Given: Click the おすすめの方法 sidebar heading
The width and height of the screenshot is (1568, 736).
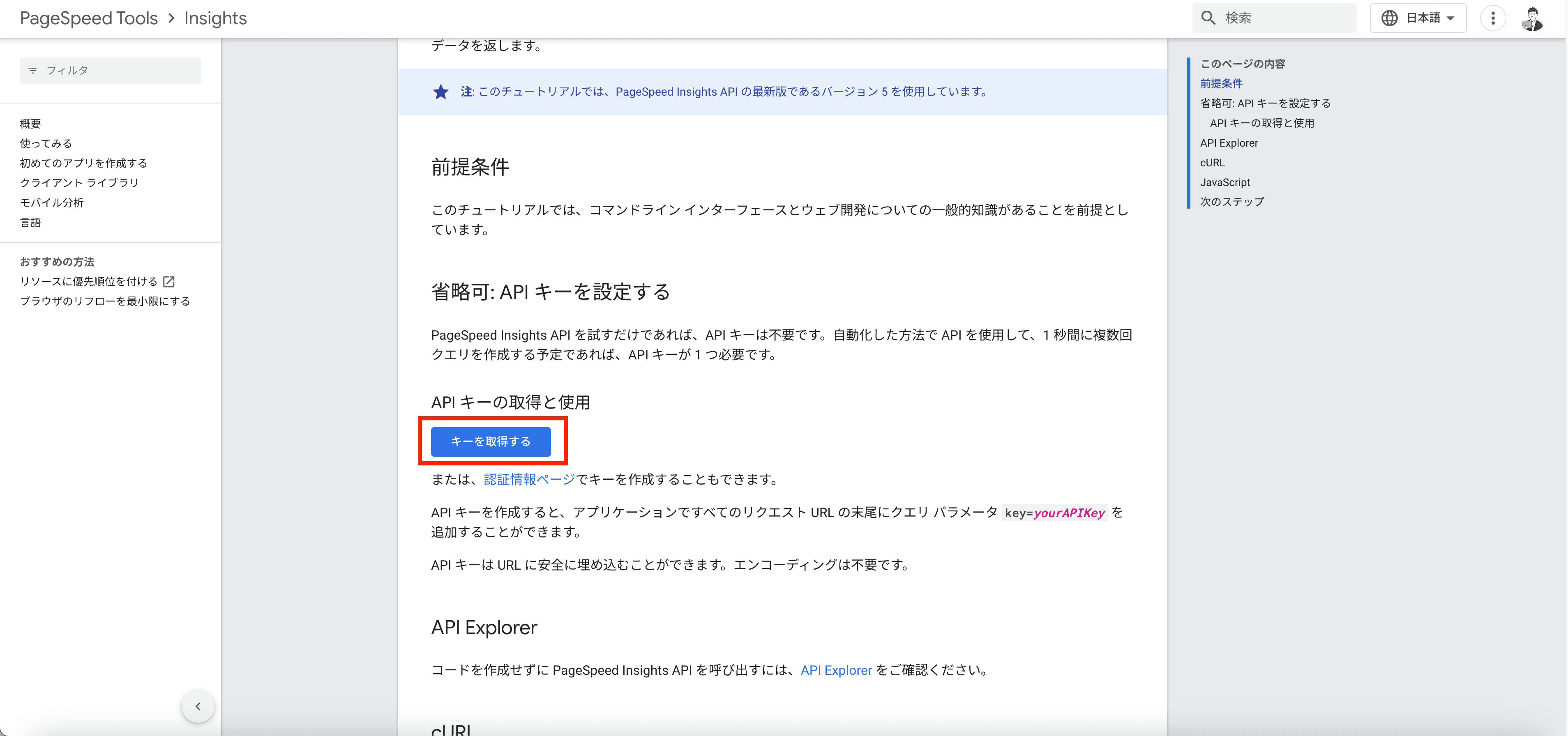Looking at the screenshot, I should coord(57,262).
